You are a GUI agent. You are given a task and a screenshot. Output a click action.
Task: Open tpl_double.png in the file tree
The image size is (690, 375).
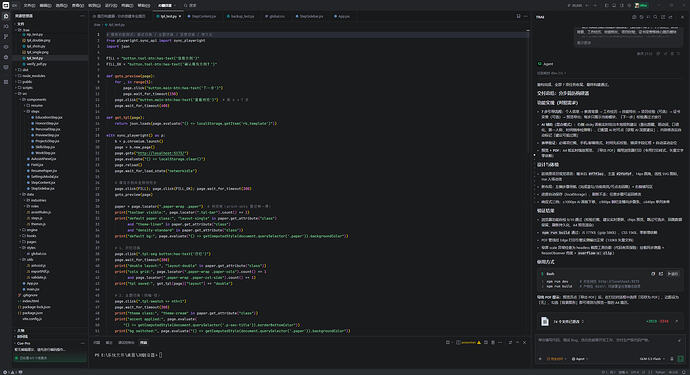[x=36, y=40]
